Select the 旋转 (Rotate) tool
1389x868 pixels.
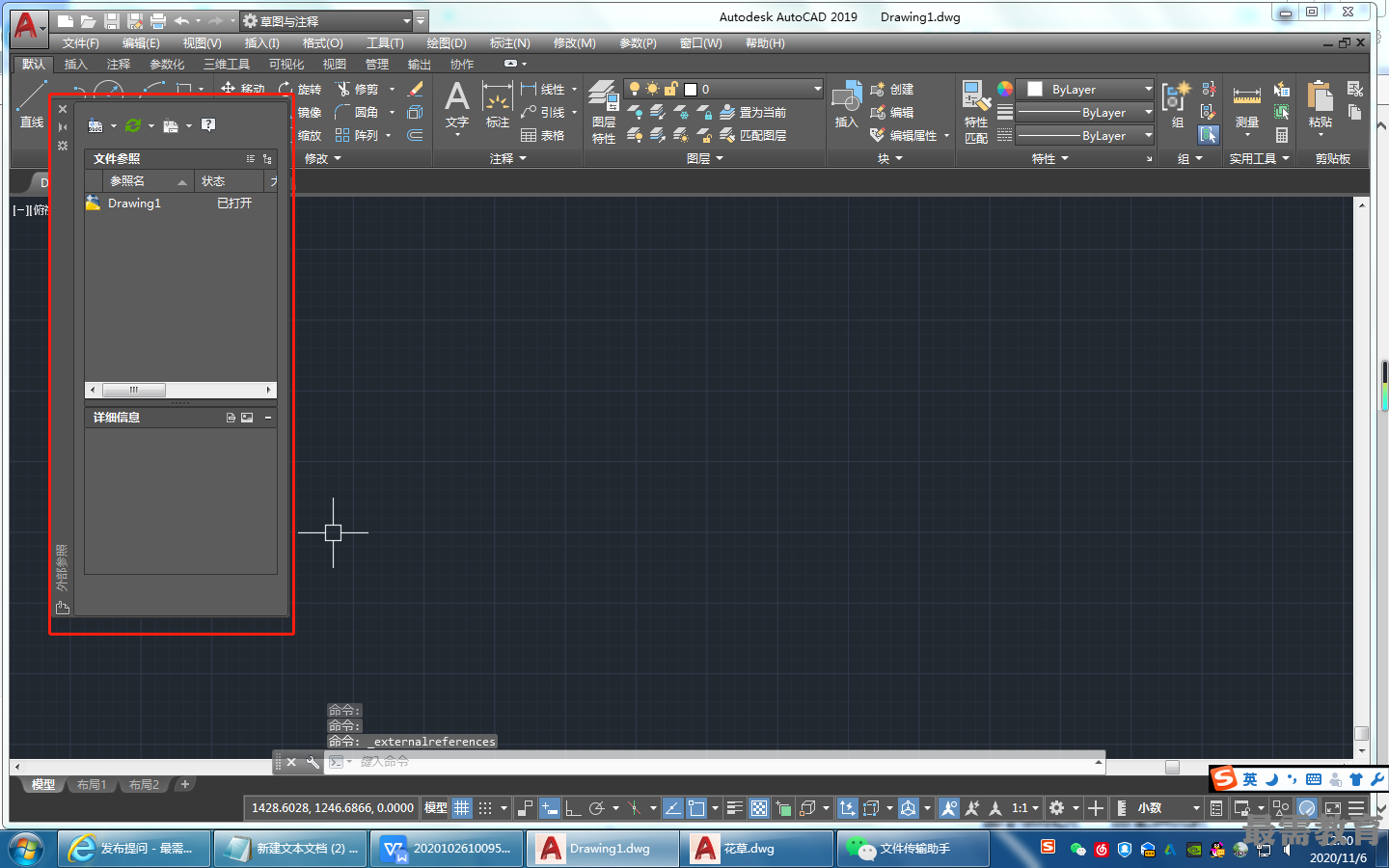tap(300, 89)
